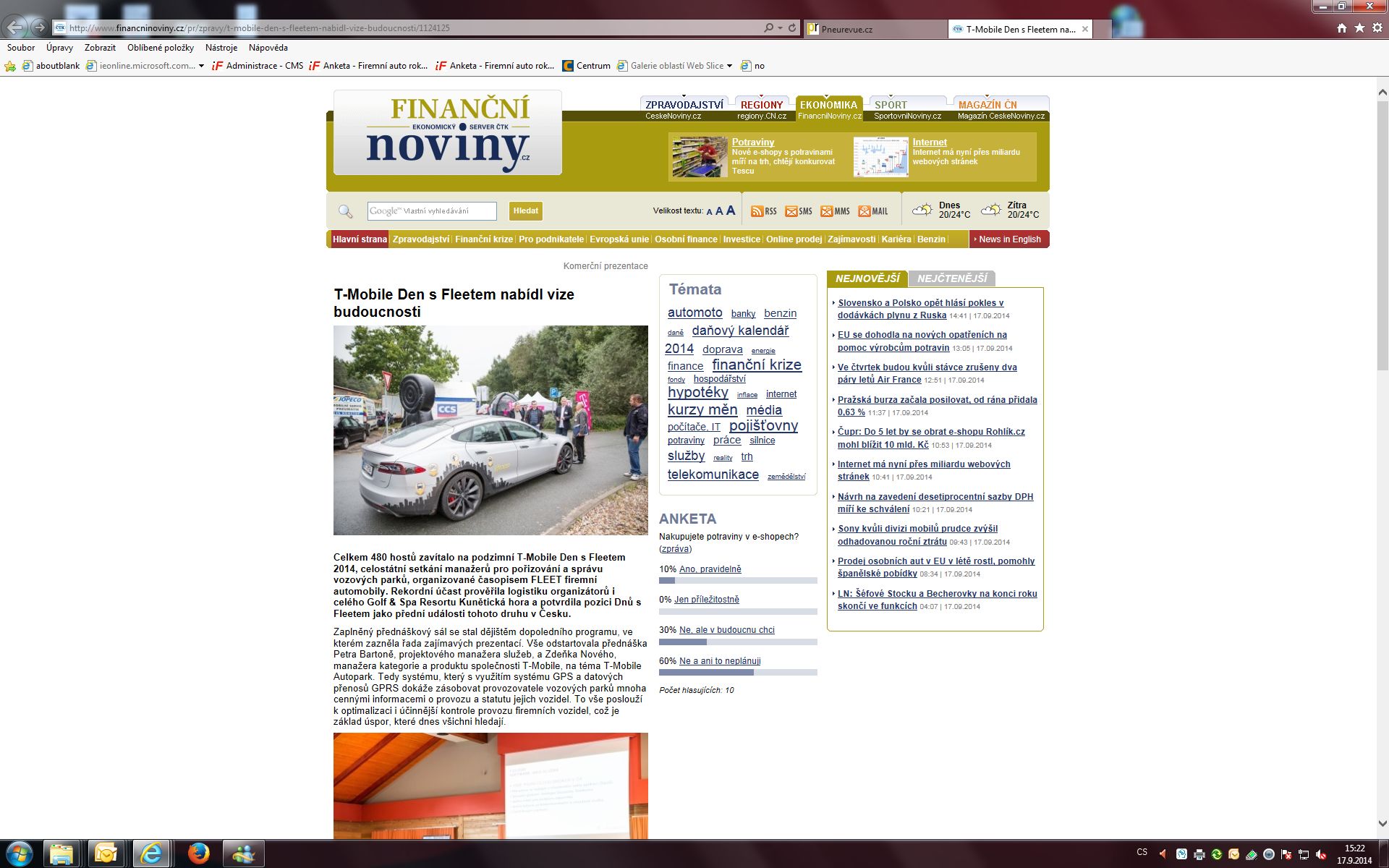Click the Google custom search input field
The width and height of the screenshot is (1389, 868).
click(432, 211)
